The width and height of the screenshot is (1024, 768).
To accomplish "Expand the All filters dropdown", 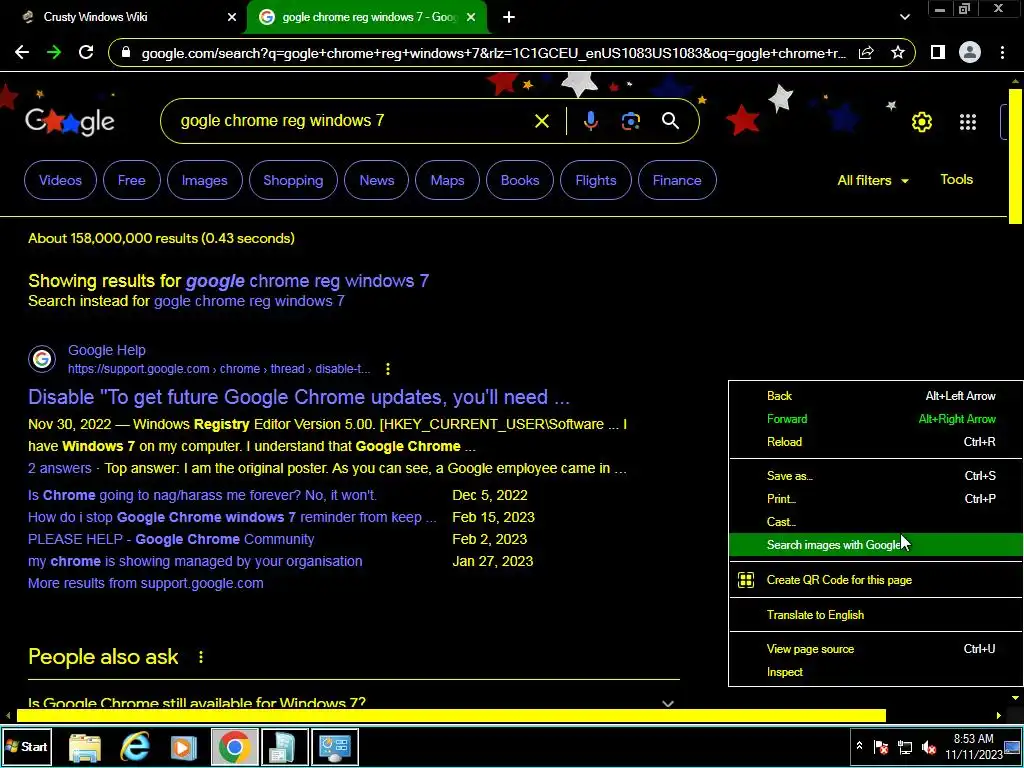I will click(873, 180).
